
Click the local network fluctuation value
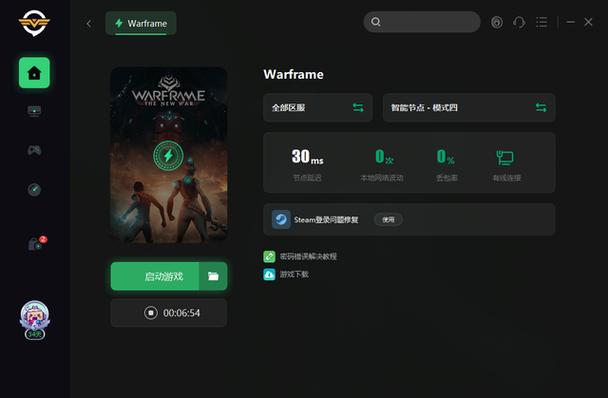[x=384, y=156]
